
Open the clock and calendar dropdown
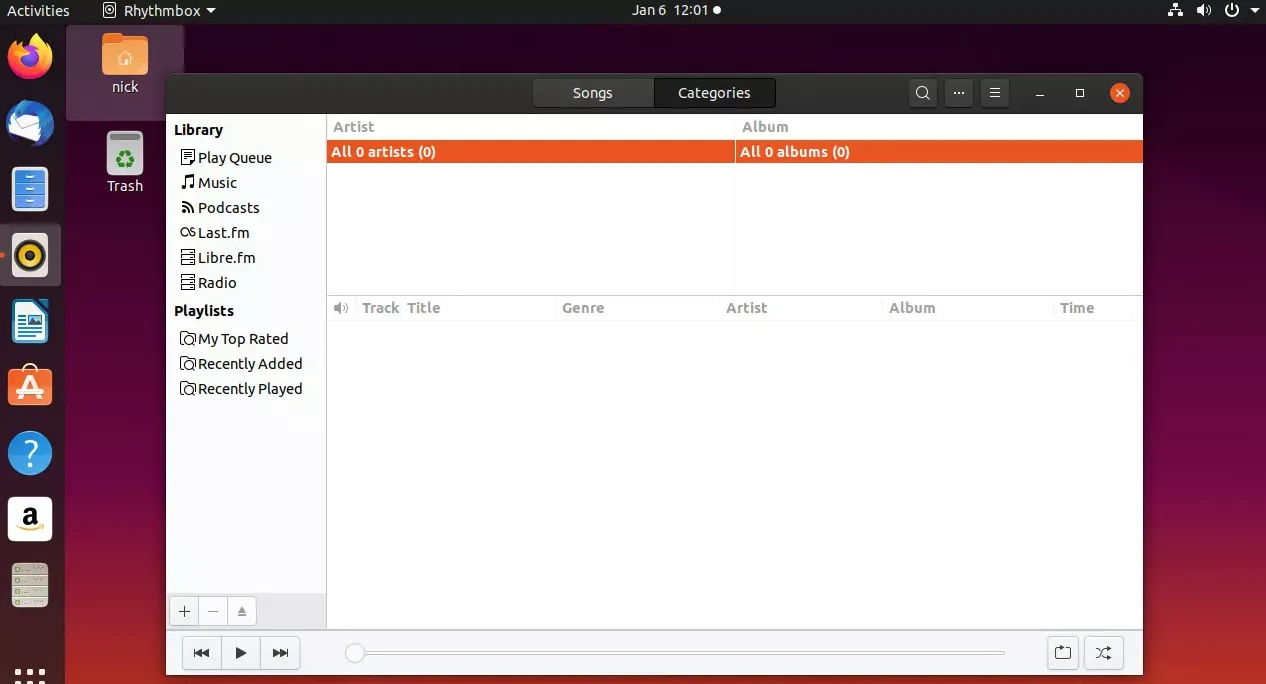(x=675, y=10)
